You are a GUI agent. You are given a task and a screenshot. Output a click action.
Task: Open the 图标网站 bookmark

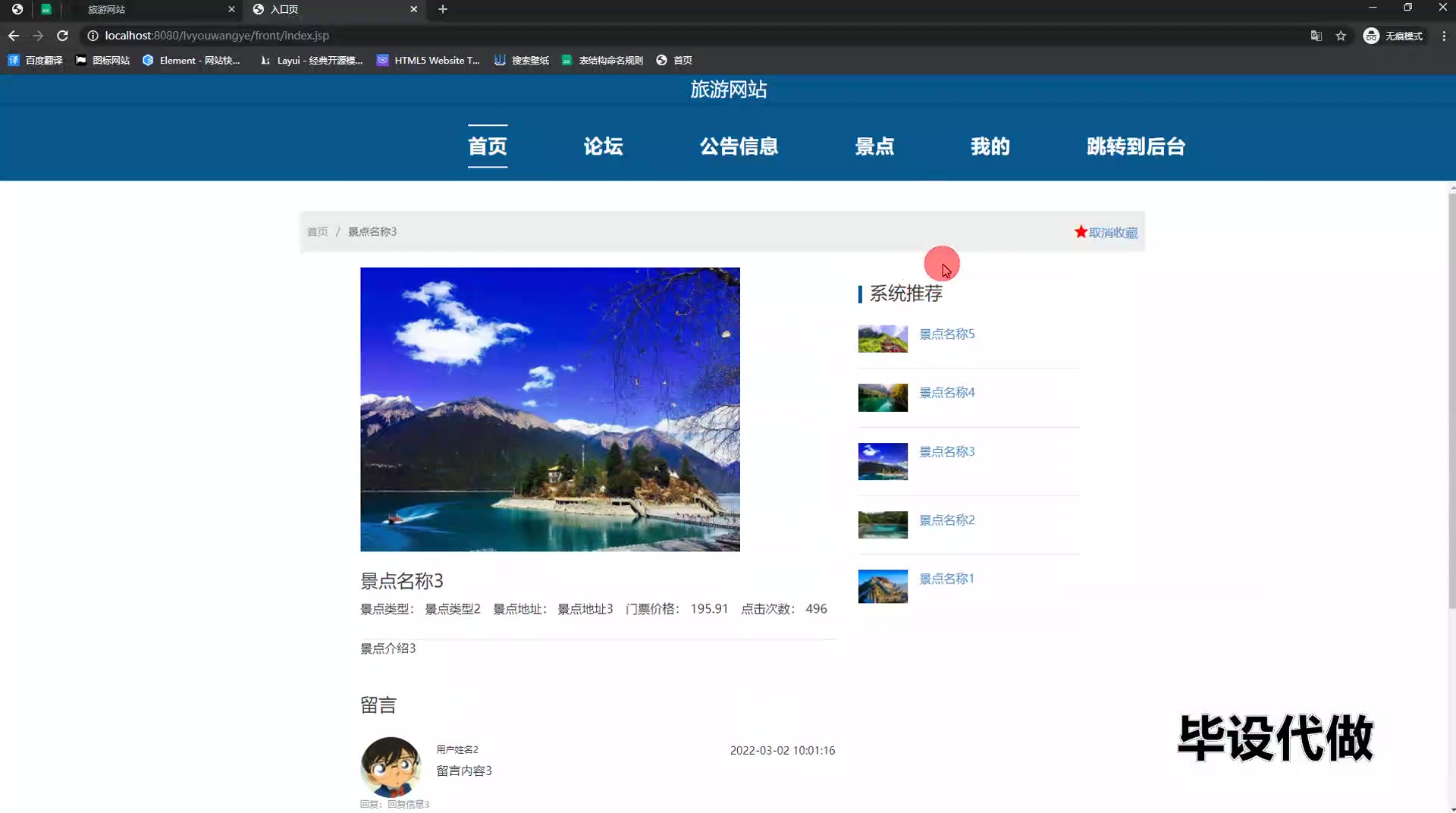(102, 60)
